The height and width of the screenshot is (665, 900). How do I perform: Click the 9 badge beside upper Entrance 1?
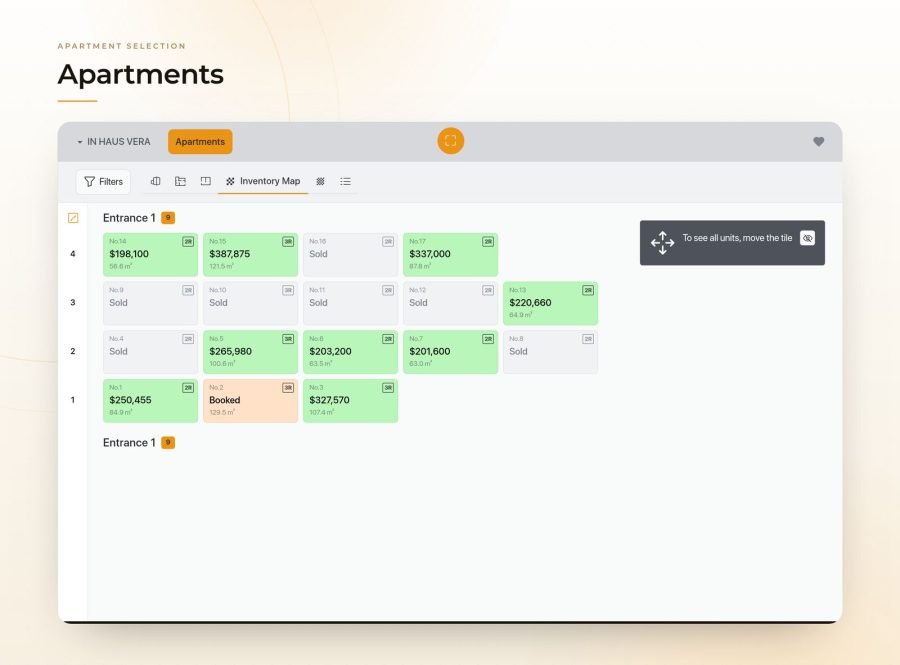168,218
